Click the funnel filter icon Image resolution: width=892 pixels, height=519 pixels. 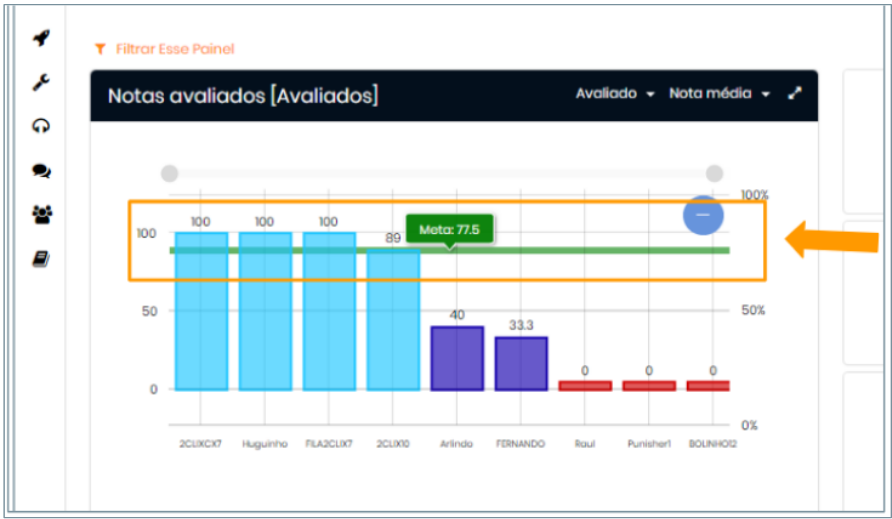(99, 49)
